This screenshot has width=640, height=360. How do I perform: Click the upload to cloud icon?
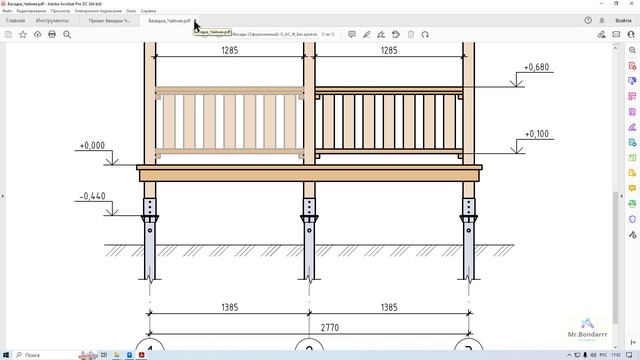pos(38,35)
